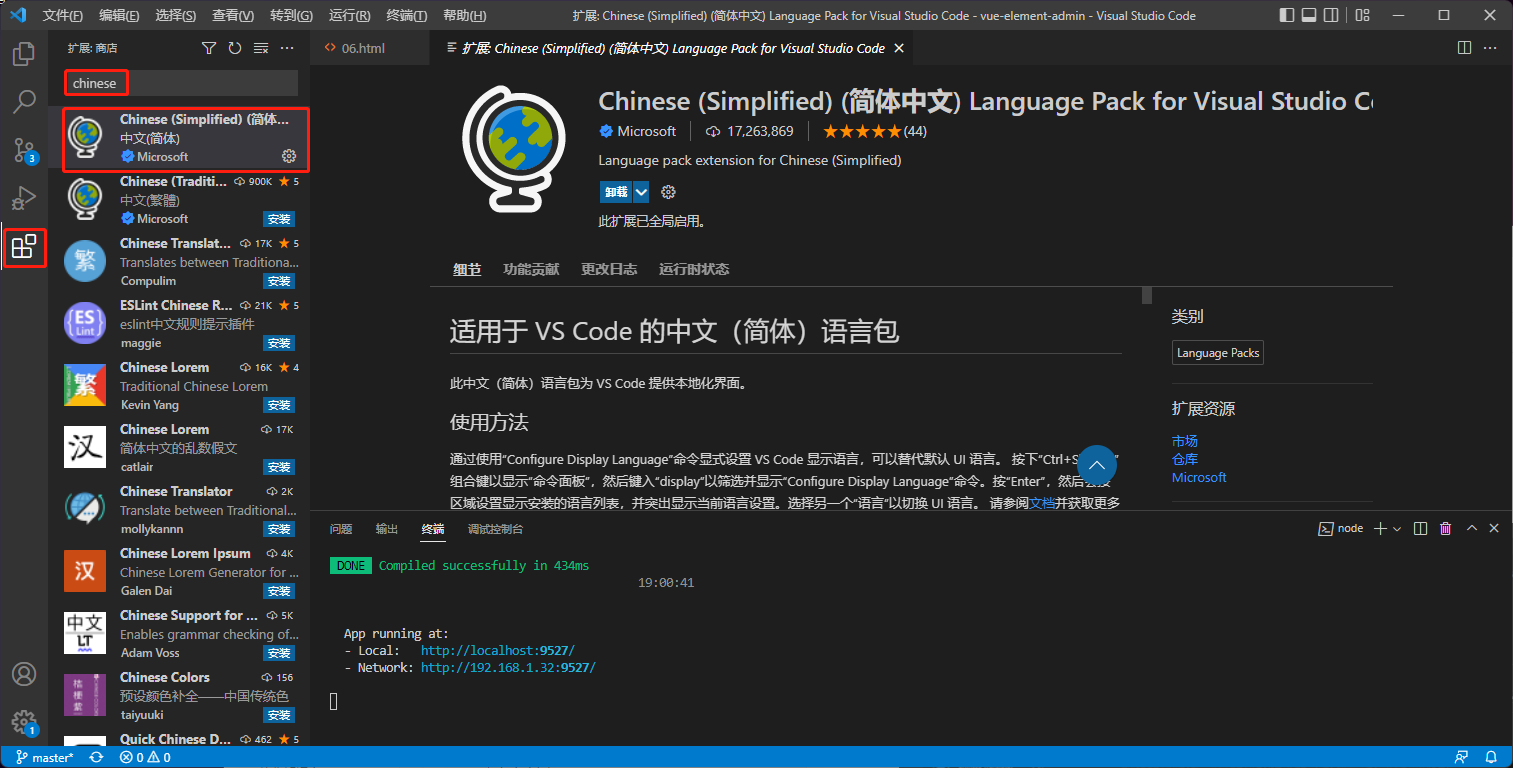
Task: Open the Explorer view in activity bar
Action: click(x=24, y=54)
